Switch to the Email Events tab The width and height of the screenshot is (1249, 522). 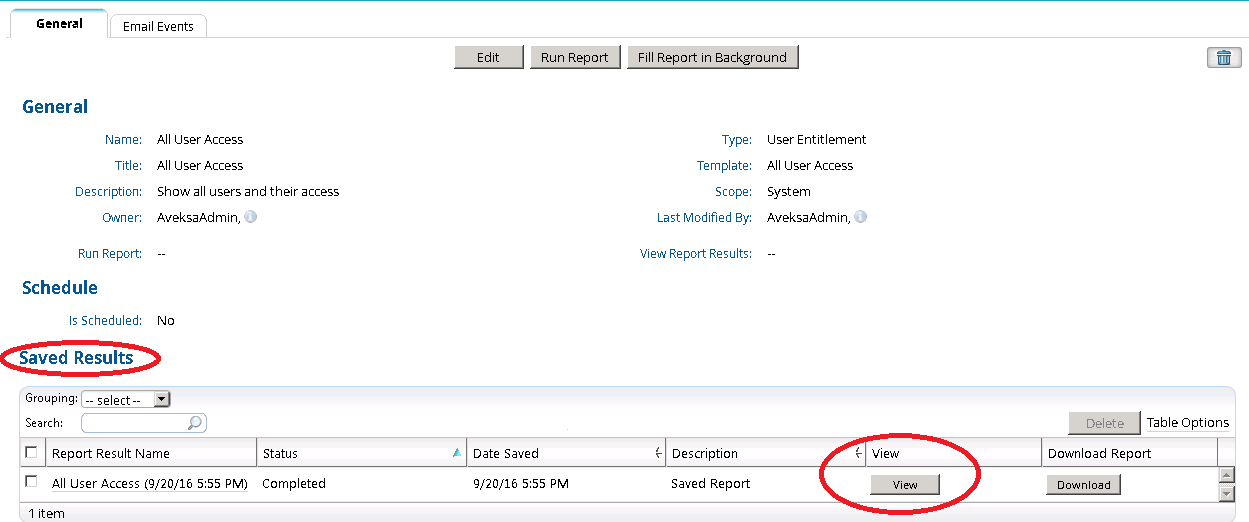click(x=158, y=26)
